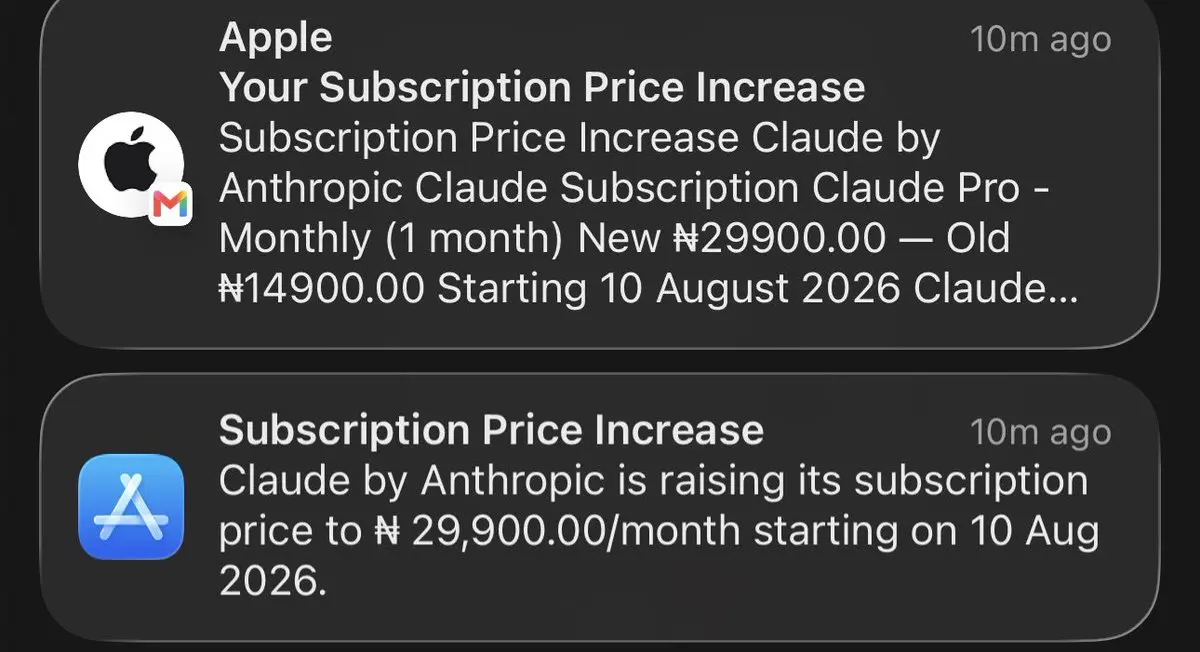The image size is (1200, 652).
Task: Open the App Store price increase notification
Action: point(600,508)
